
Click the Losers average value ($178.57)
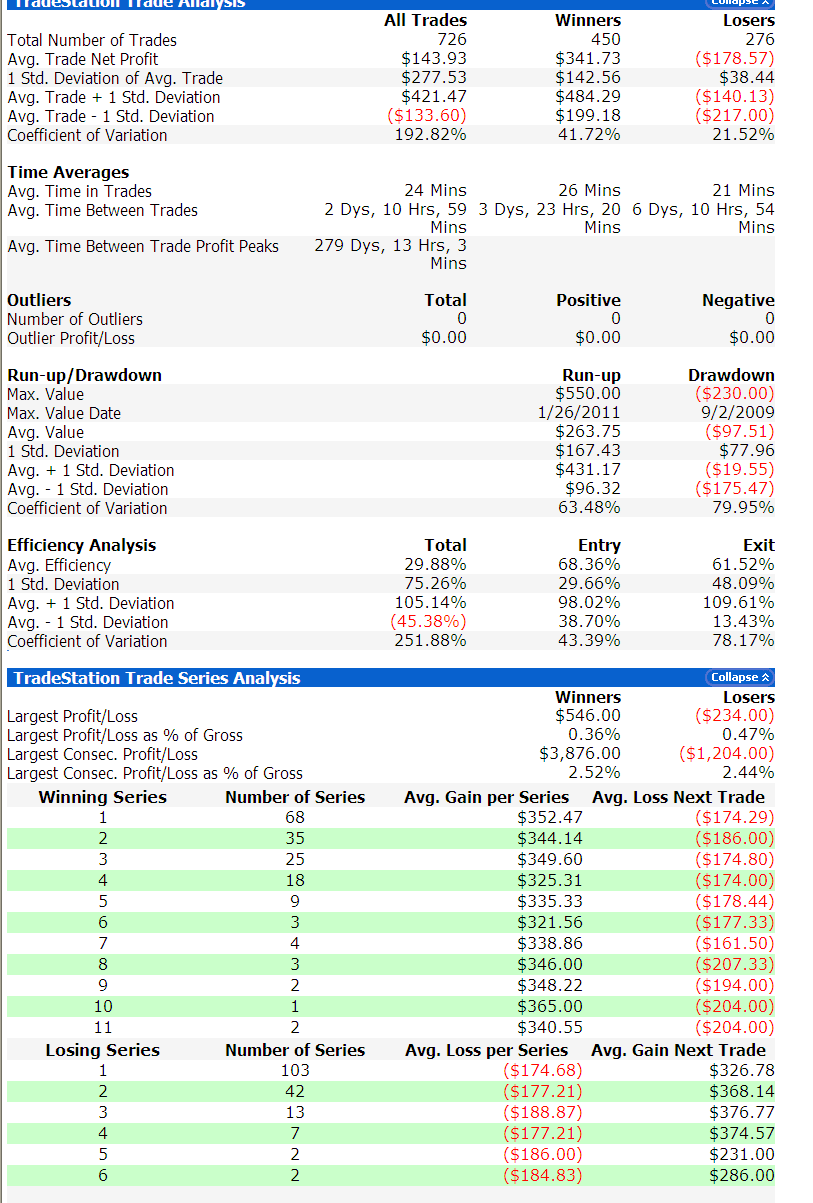click(x=734, y=59)
